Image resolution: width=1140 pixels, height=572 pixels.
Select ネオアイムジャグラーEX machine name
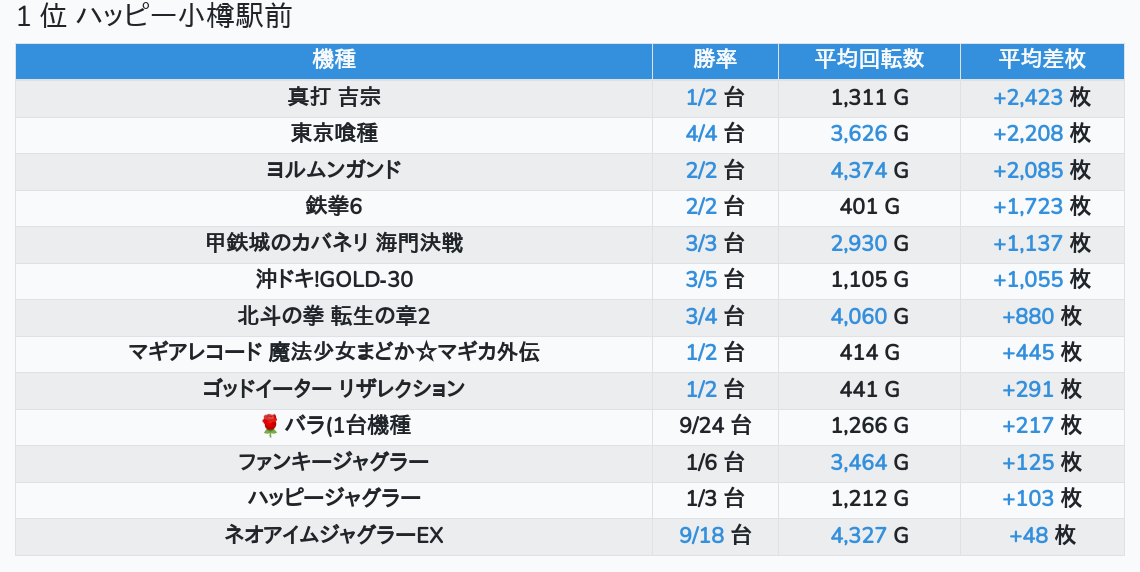coord(334,535)
